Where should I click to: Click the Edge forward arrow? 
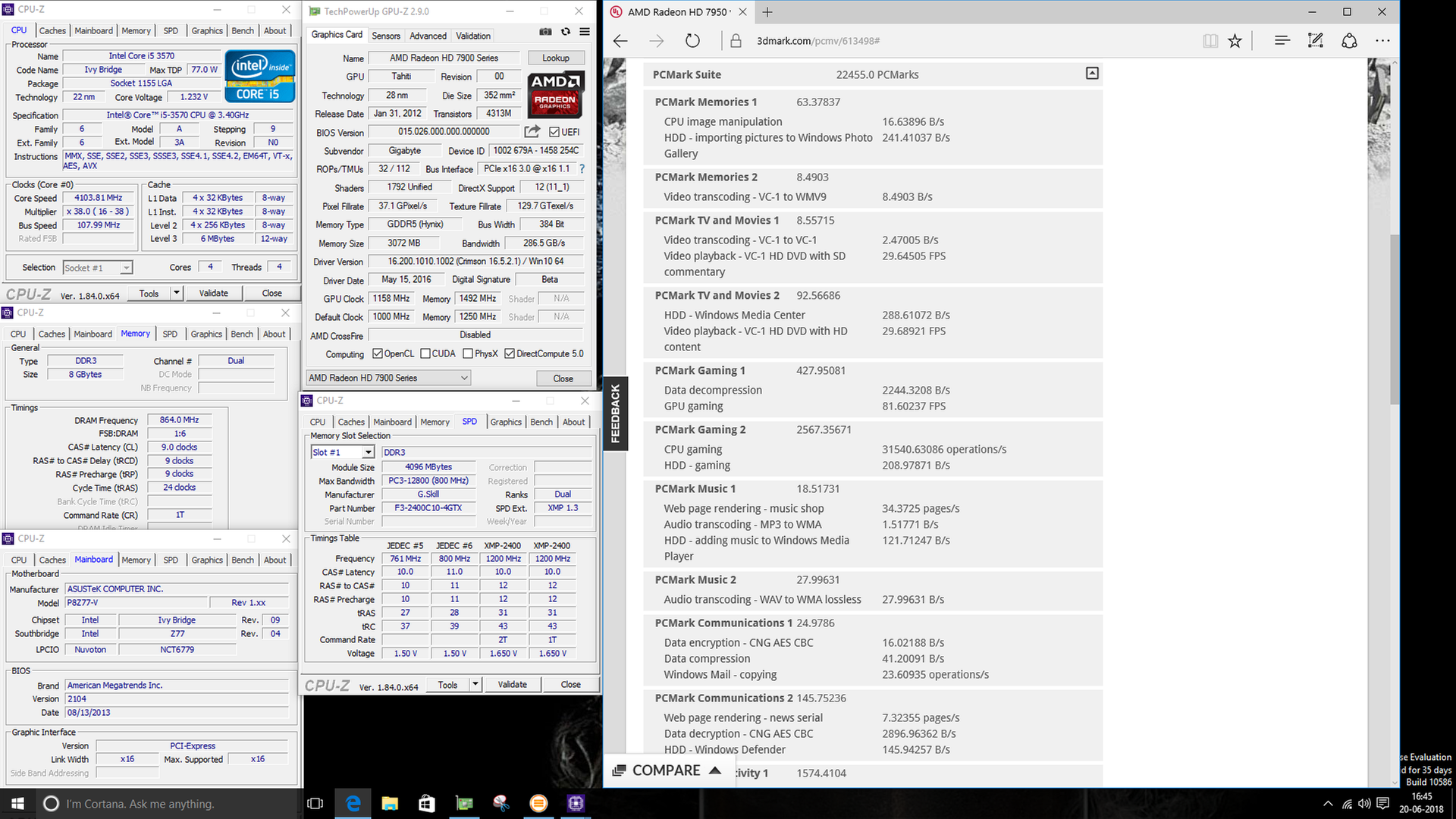[x=657, y=41]
